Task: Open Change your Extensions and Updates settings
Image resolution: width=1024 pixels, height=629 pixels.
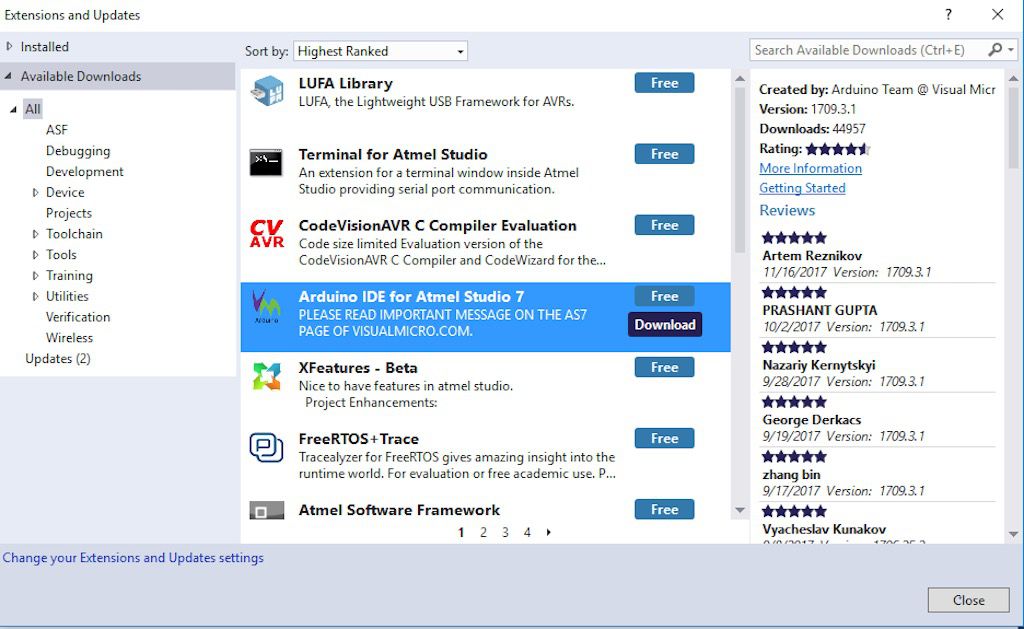Action: click(133, 558)
